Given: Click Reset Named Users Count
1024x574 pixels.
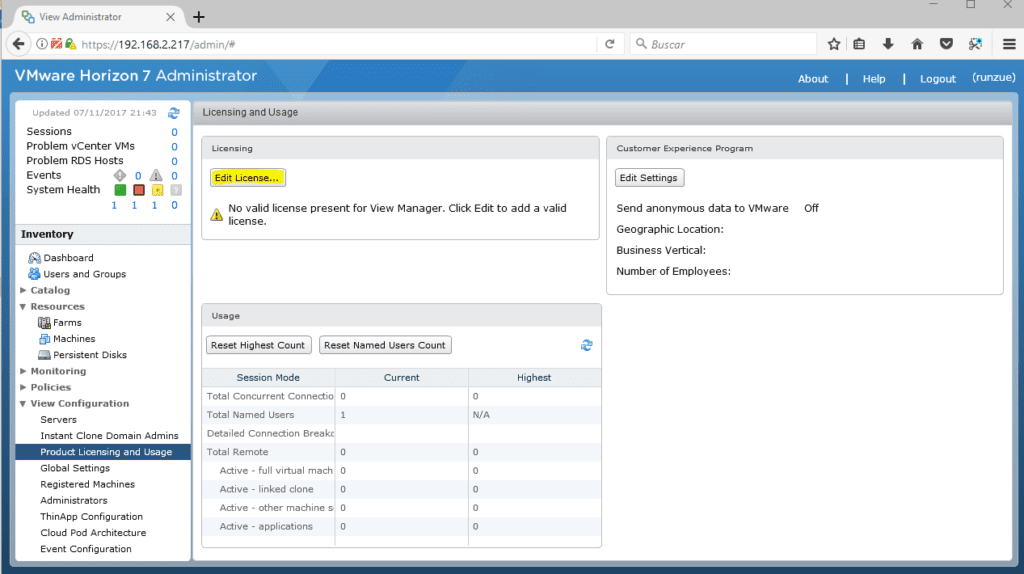Looking at the screenshot, I should click(385, 345).
